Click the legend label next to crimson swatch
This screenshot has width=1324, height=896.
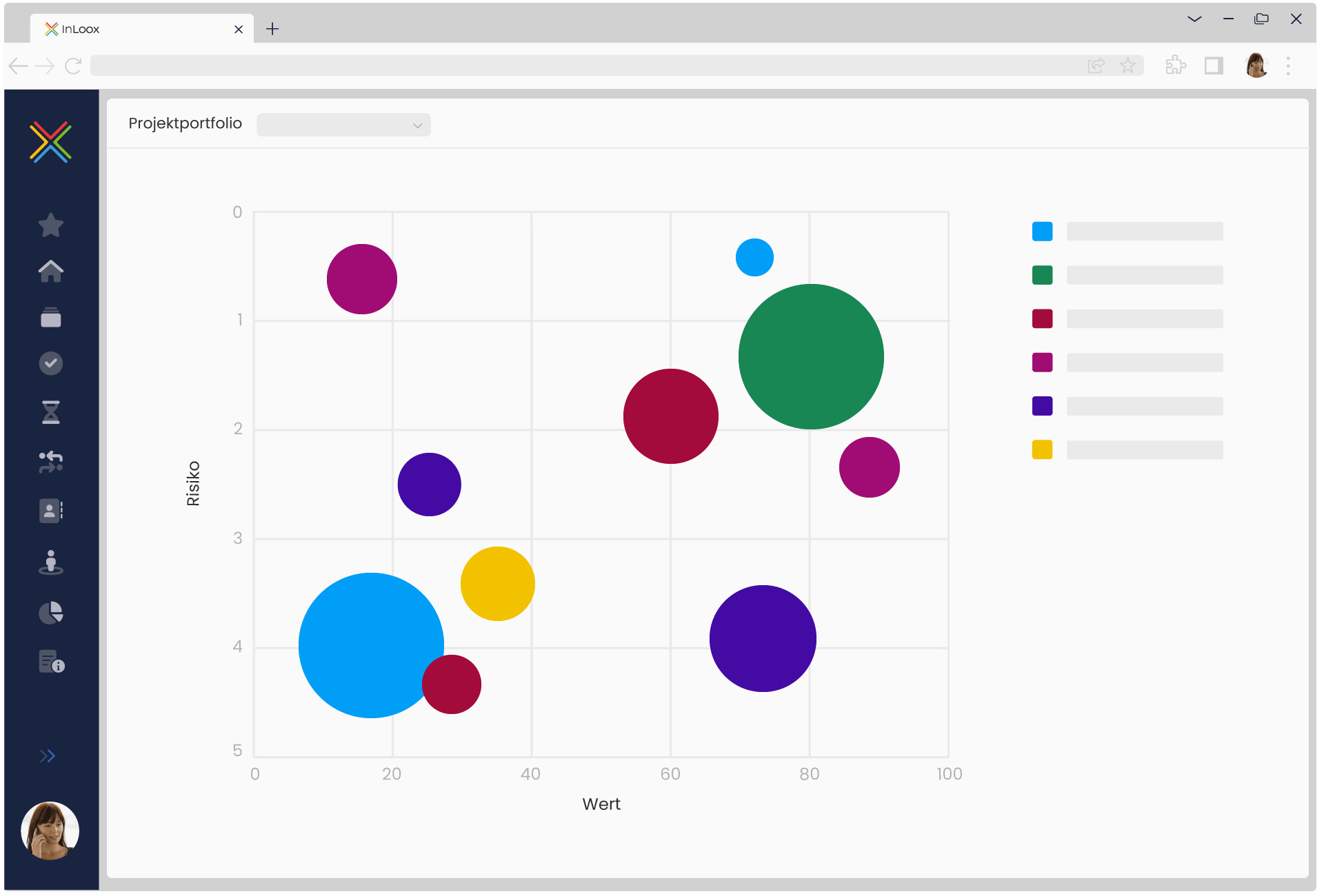pos(1145,318)
